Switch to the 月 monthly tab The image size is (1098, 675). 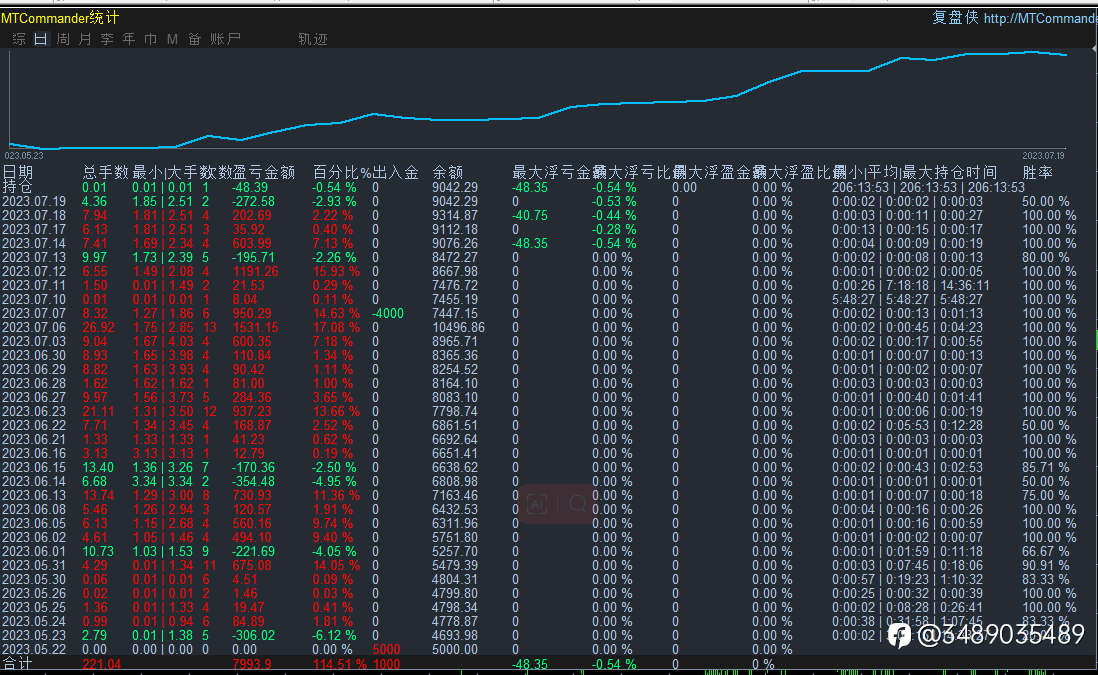tap(85, 39)
